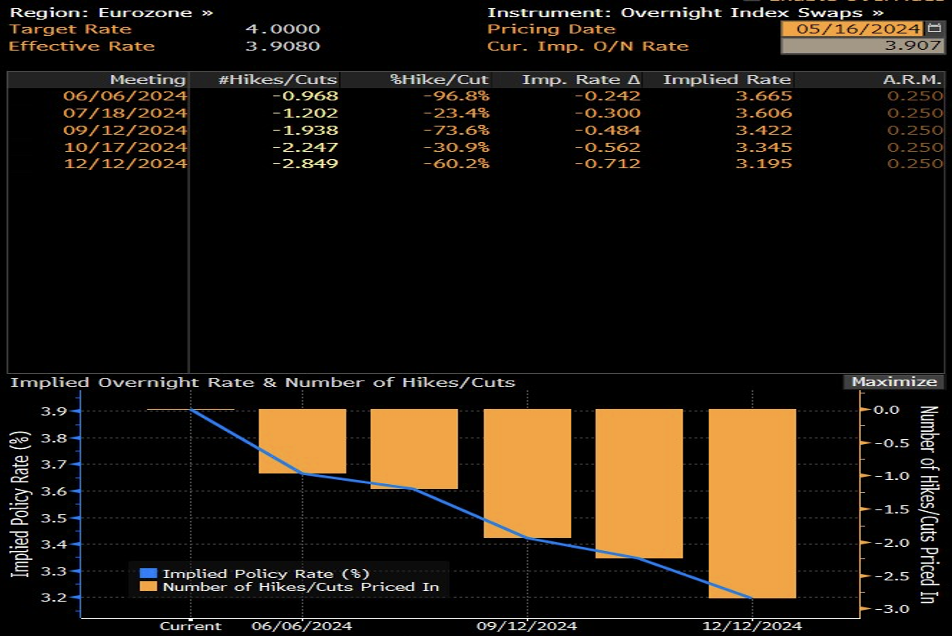
Task: Click the -73.6% hike/cut probability
Action: [456, 130]
